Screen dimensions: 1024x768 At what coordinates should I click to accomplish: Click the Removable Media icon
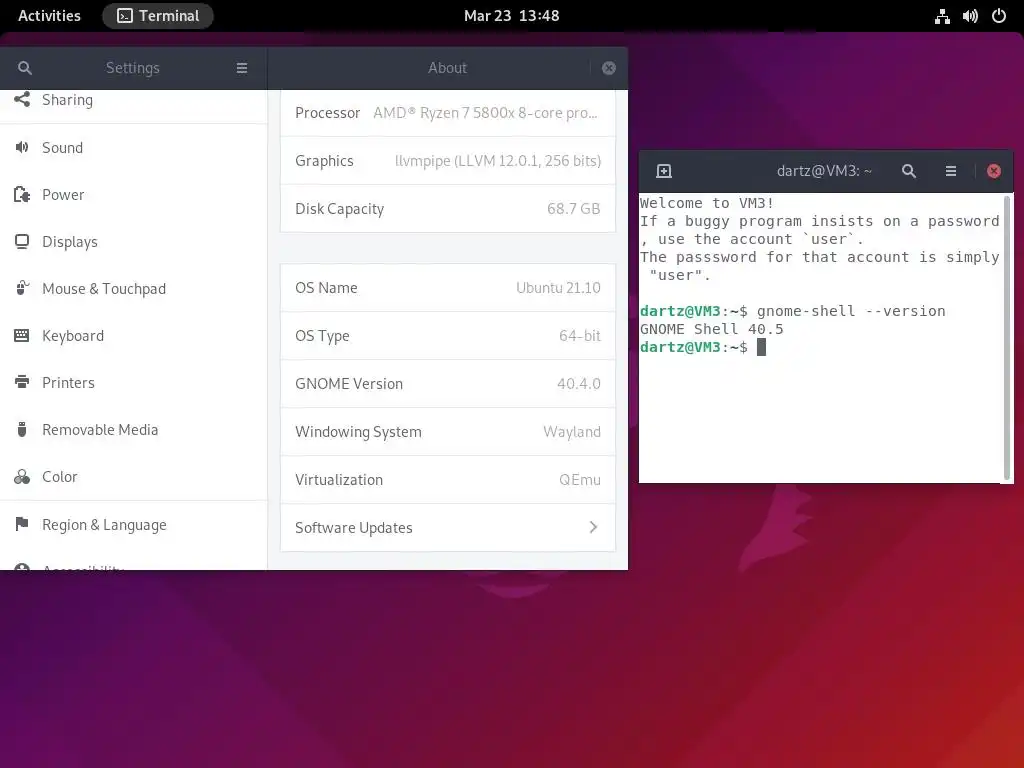click(22, 430)
